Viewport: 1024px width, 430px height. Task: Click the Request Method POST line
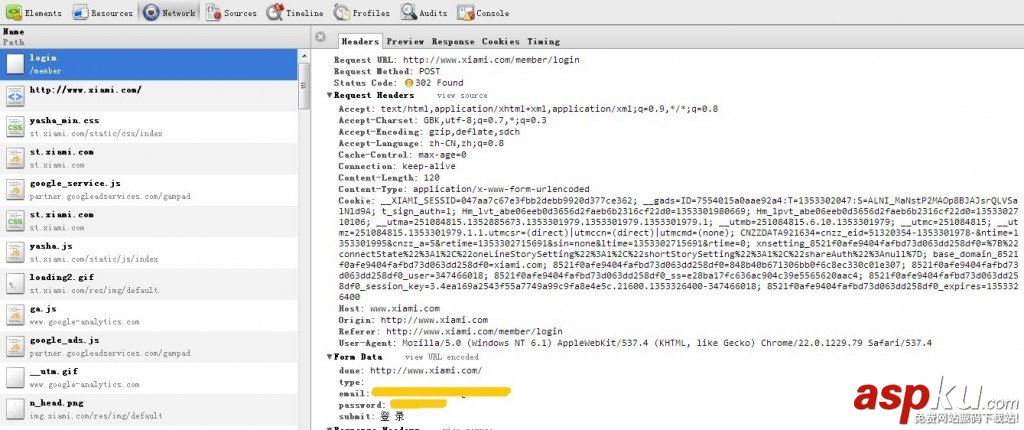[x=387, y=71]
